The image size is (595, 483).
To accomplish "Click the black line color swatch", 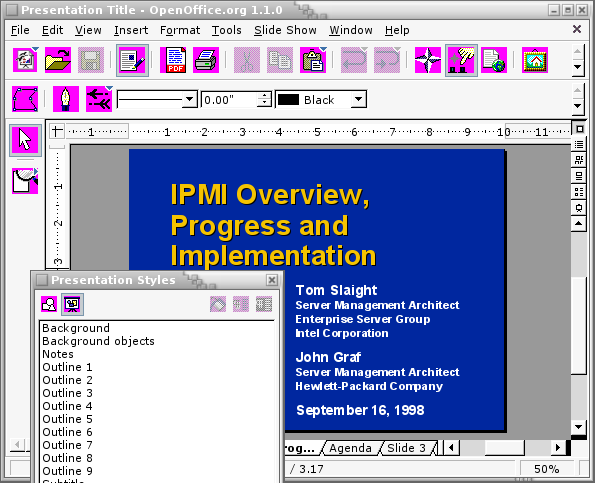I will [288, 100].
